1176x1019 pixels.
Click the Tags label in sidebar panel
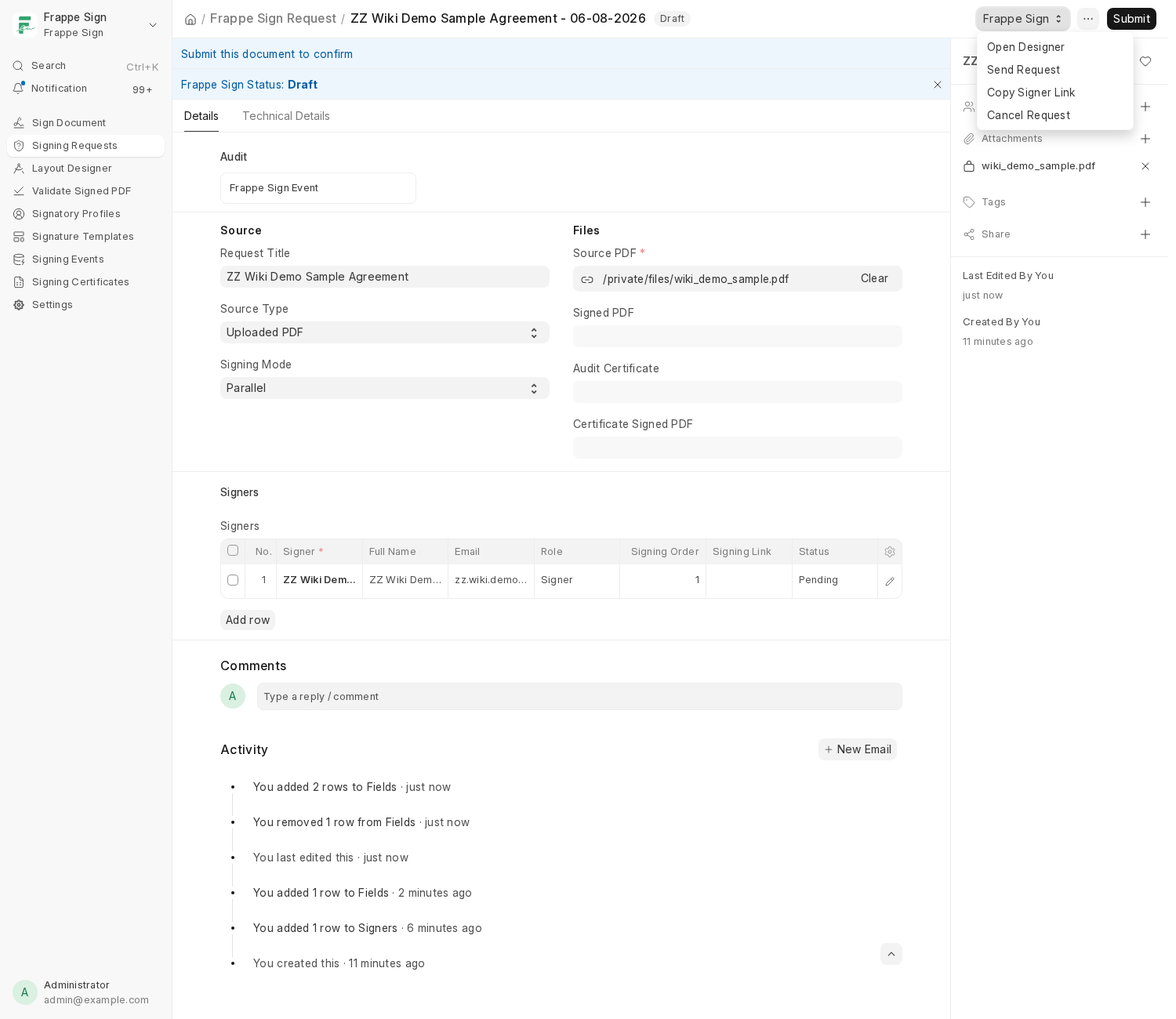pos(993,202)
